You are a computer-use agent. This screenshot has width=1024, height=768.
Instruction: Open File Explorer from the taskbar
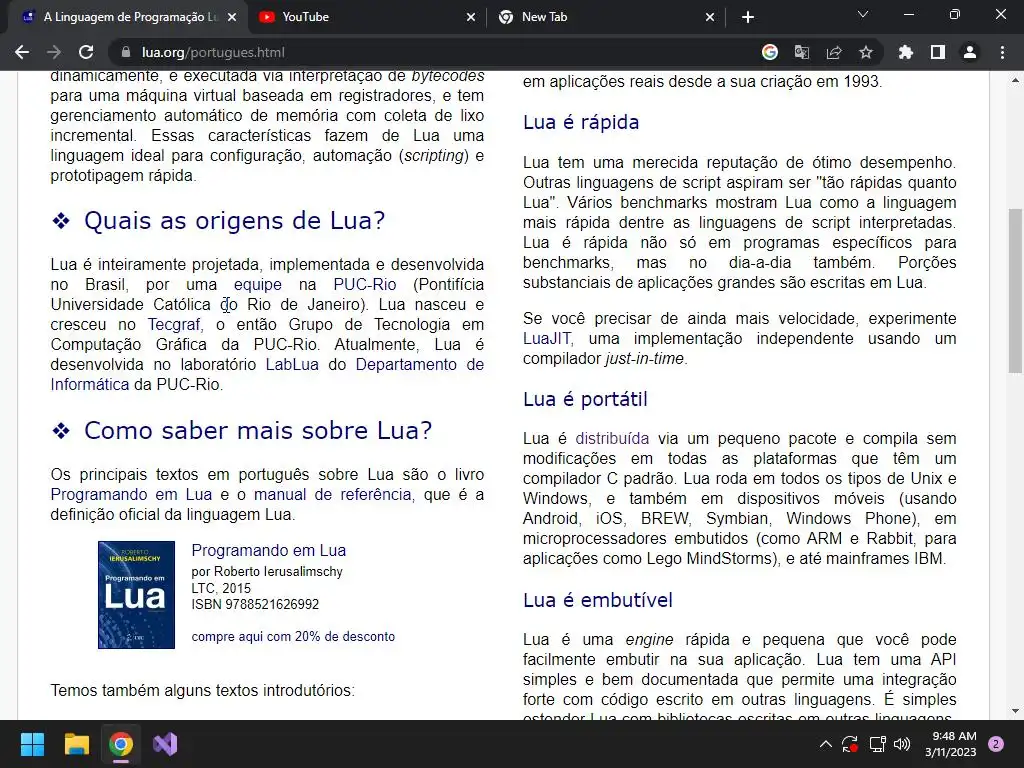pos(76,744)
